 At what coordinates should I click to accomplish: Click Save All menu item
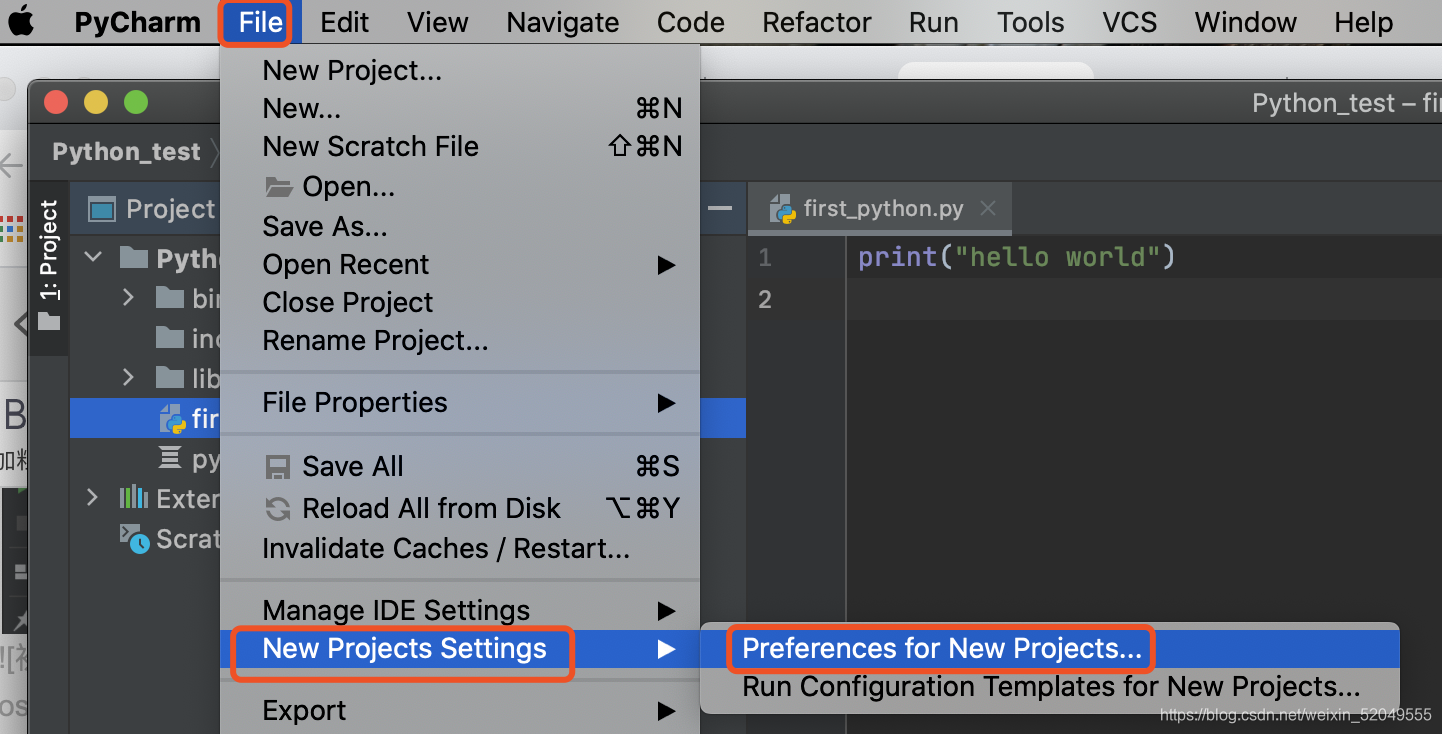460,466
